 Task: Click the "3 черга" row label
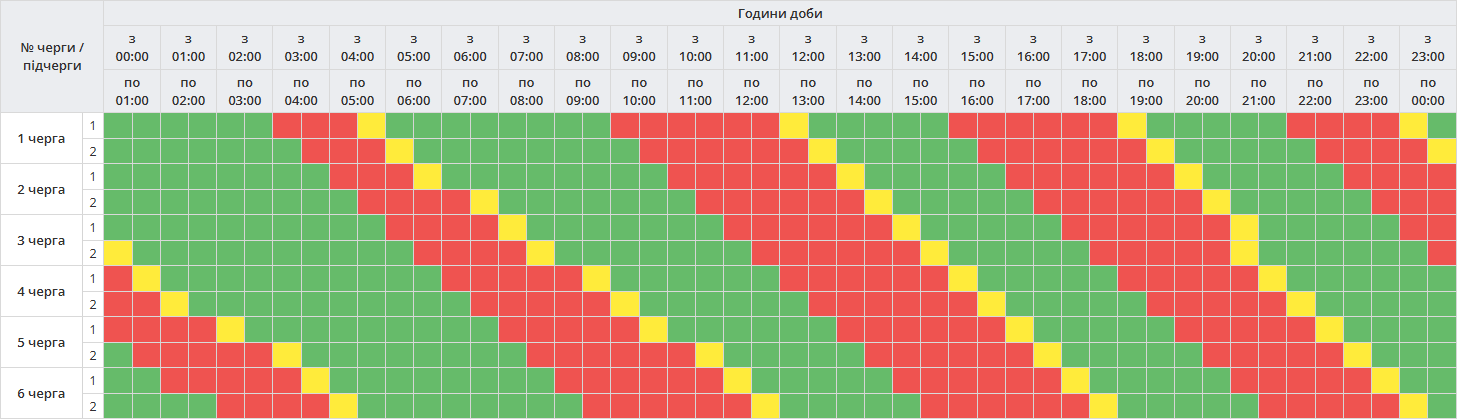(42, 240)
